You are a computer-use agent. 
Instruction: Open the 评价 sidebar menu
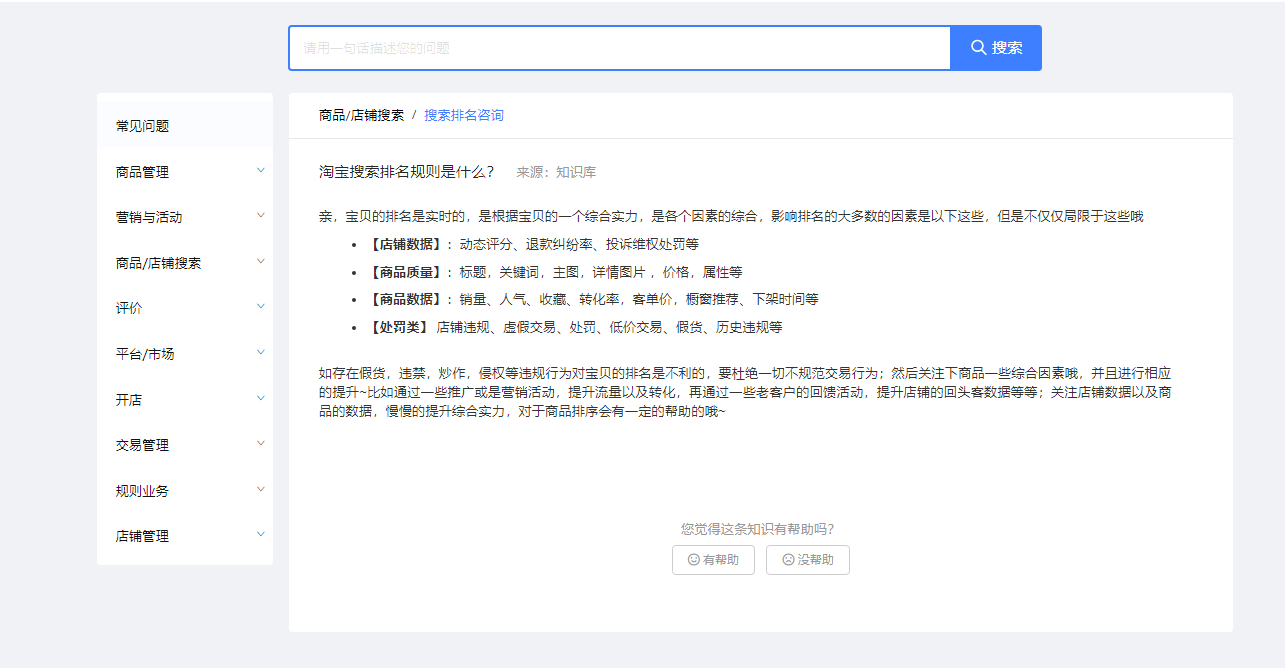[x=185, y=308]
